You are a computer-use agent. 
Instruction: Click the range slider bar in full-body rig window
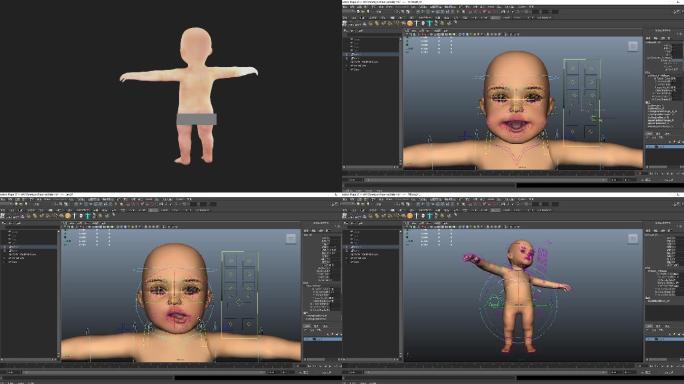click(x=486, y=372)
